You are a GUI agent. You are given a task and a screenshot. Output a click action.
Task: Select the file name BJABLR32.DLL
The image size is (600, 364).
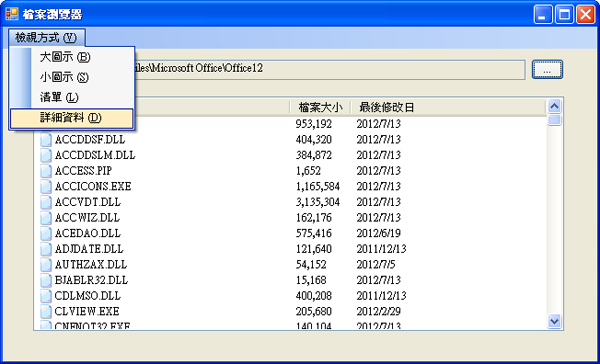point(91,281)
